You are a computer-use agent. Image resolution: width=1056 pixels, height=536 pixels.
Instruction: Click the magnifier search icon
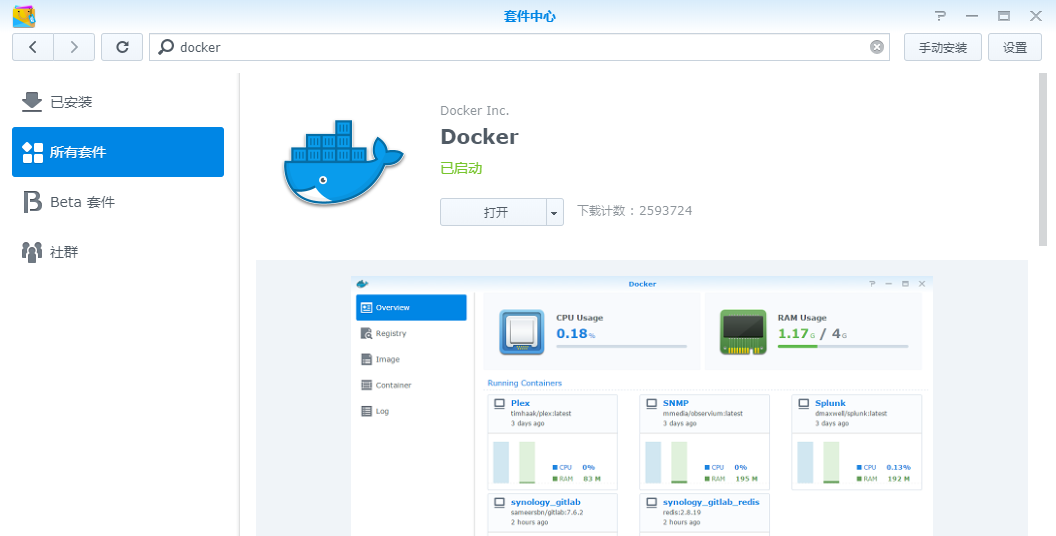pos(166,47)
